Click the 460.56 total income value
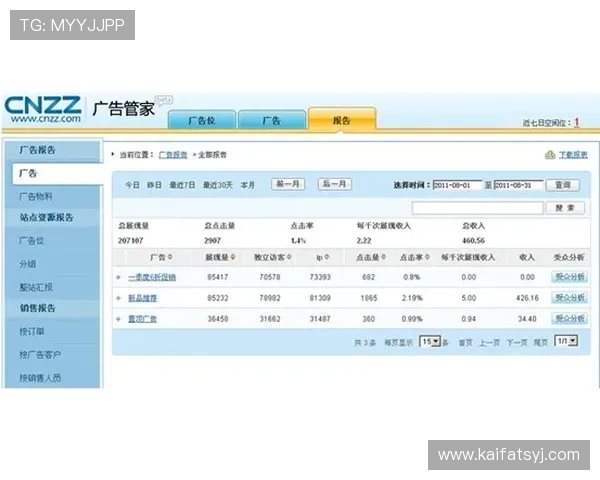Screen dimensions: 600x480 (473, 241)
